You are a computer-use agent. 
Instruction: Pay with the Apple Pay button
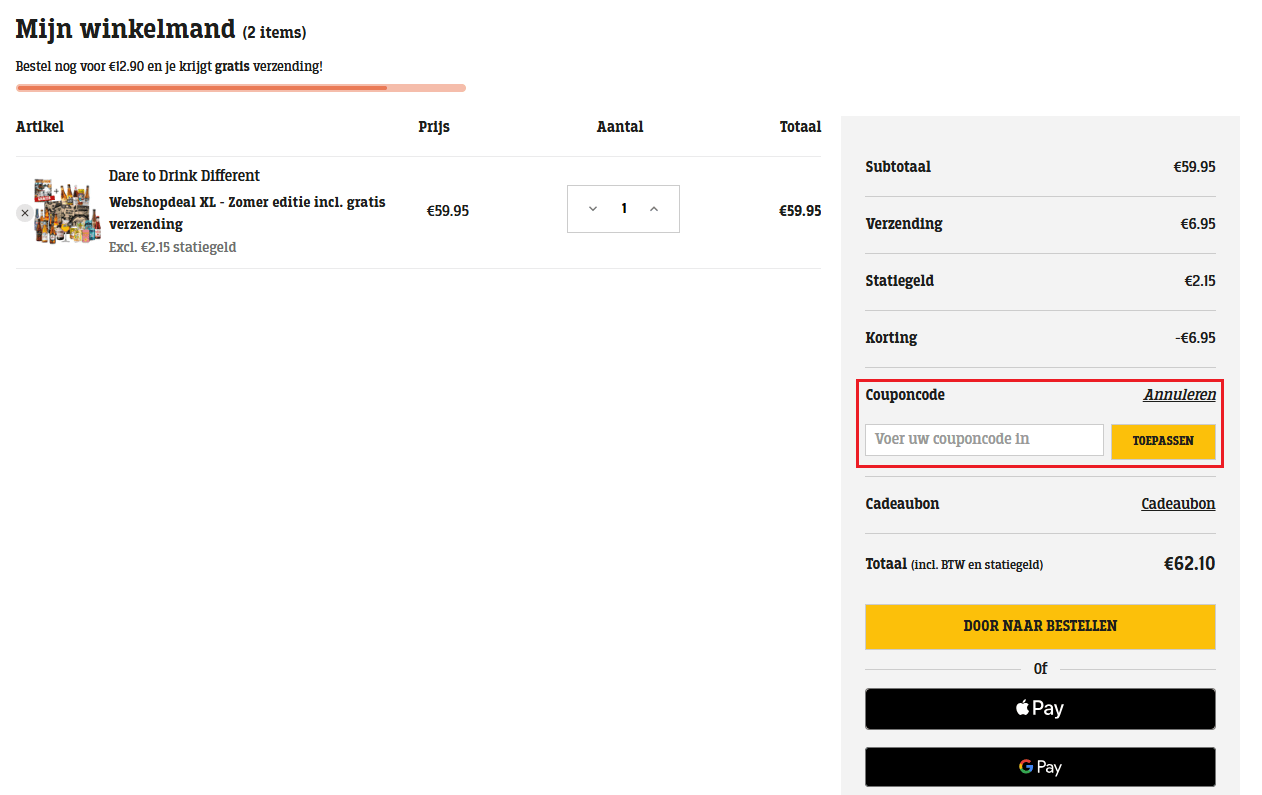pos(1040,709)
